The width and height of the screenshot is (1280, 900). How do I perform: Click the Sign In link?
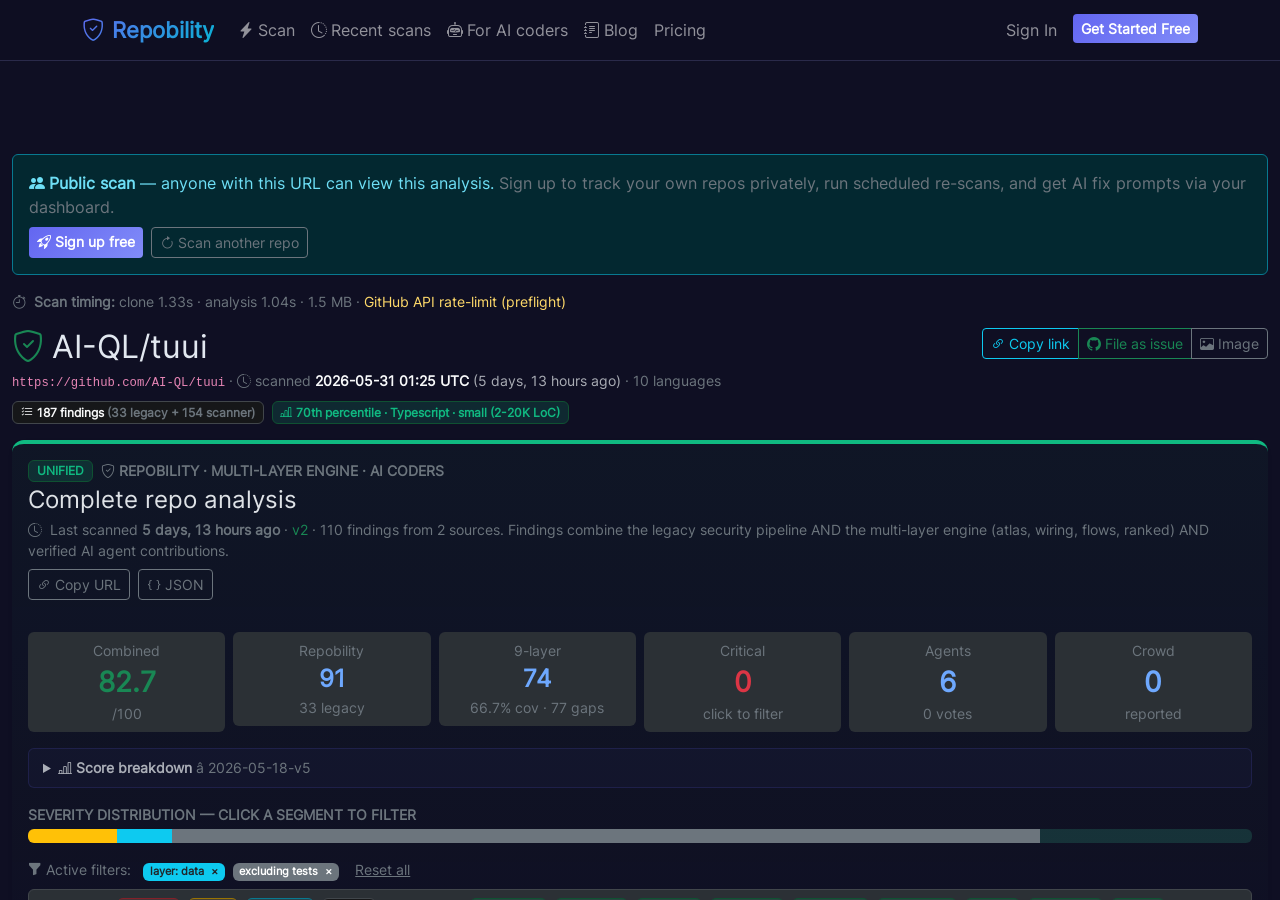point(1031,30)
